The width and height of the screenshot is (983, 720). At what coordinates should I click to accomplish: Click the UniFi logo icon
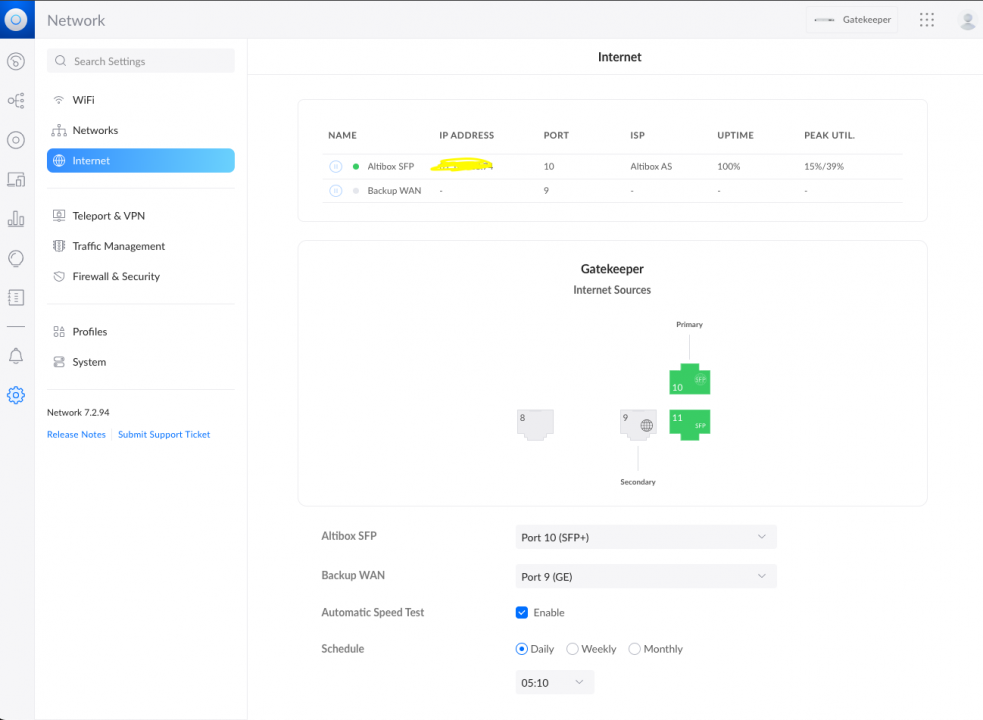[x=16, y=19]
